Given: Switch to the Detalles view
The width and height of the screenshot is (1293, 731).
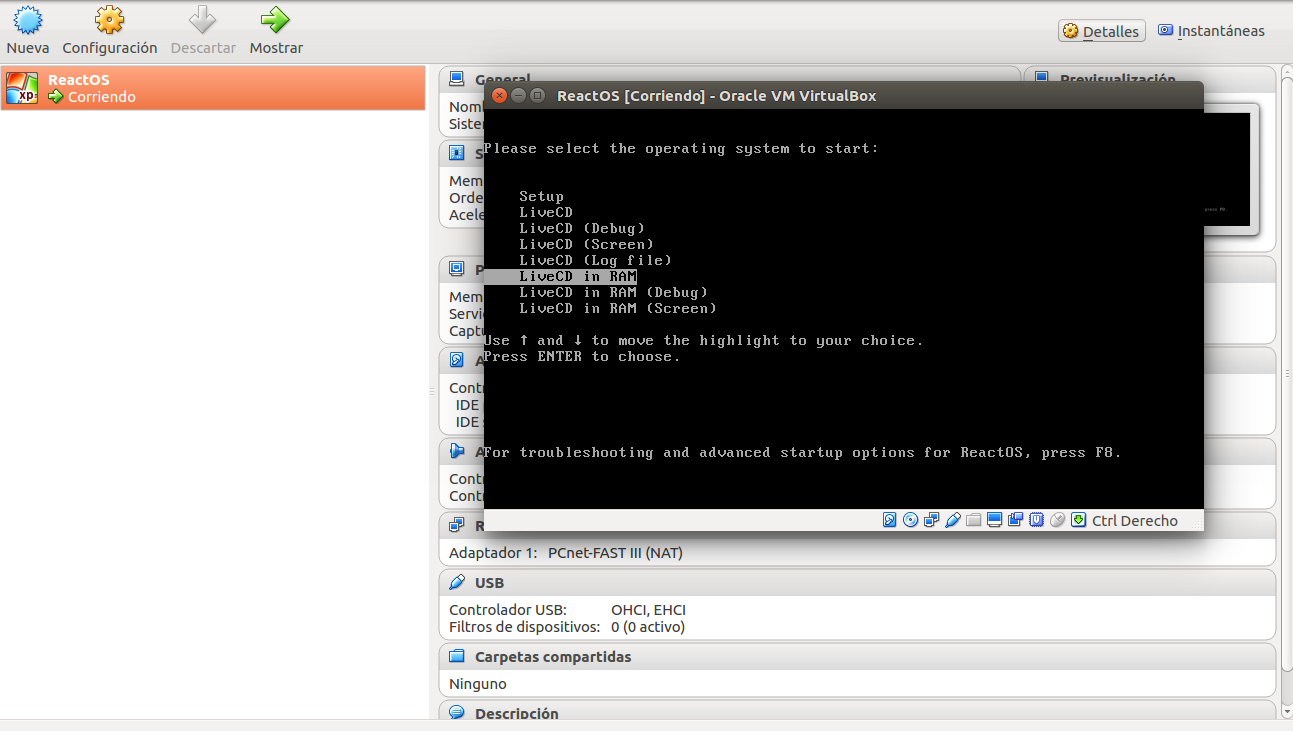Looking at the screenshot, I should [1101, 31].
